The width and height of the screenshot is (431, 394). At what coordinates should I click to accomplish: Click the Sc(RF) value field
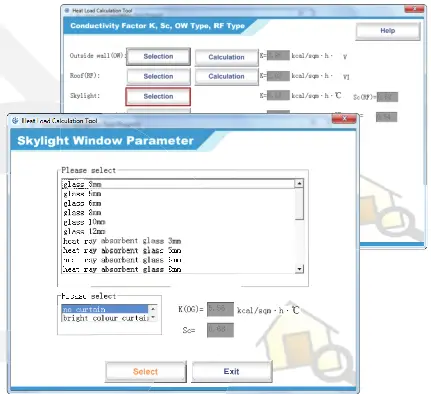coord(387,97)
